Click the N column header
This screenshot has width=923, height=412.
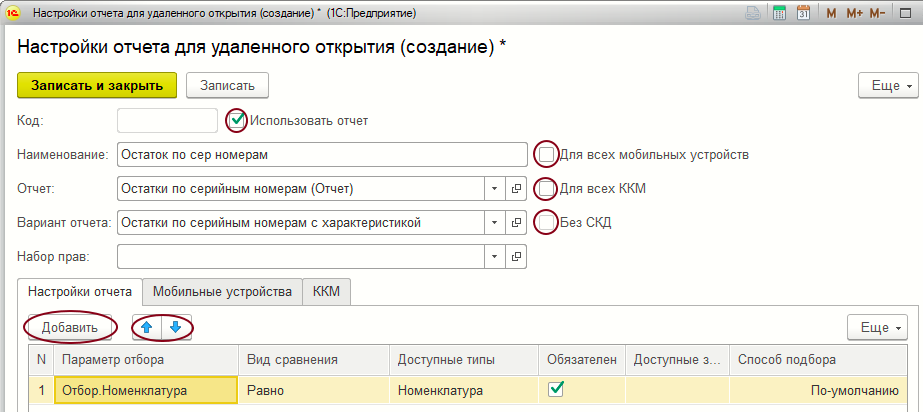point(41,360)
